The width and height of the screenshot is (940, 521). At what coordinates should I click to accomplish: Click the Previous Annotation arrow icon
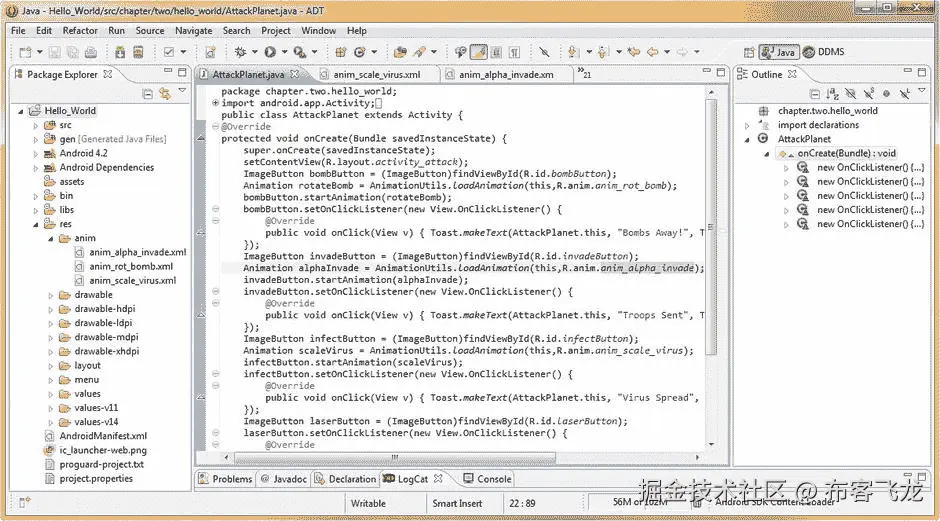603,52
